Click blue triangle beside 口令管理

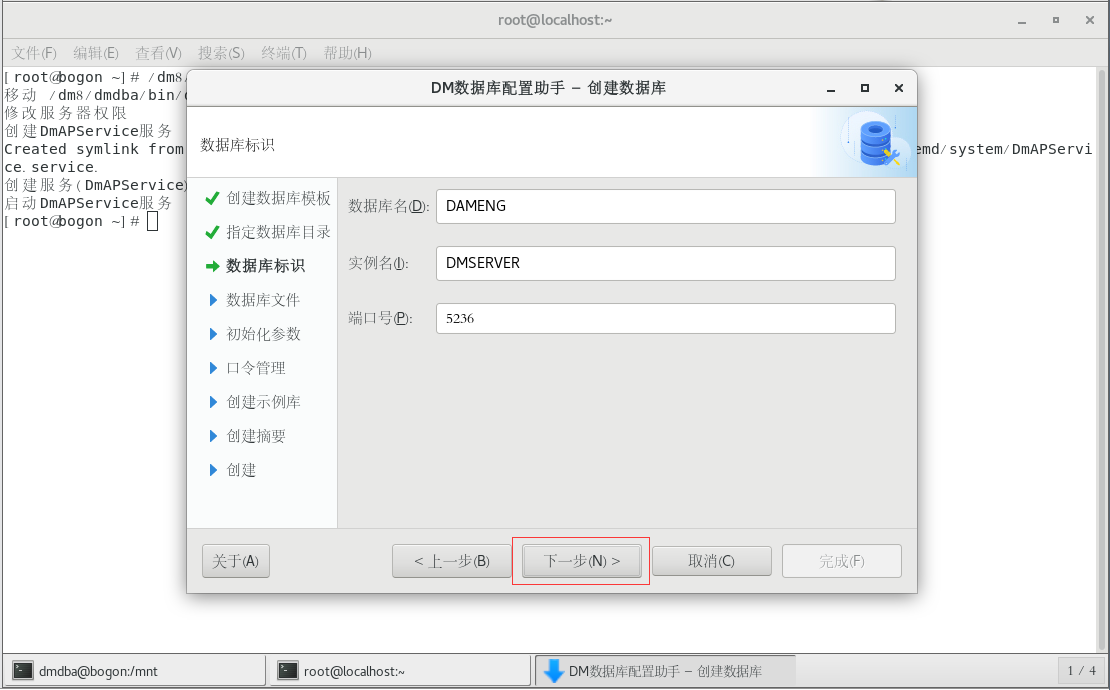(x=213, y=368)
